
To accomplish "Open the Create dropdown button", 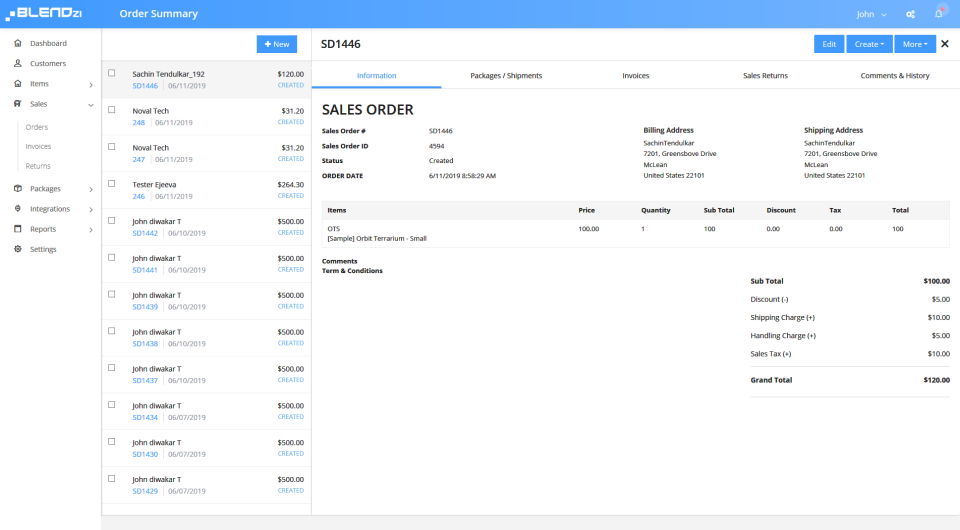I will tap(869, 44).
